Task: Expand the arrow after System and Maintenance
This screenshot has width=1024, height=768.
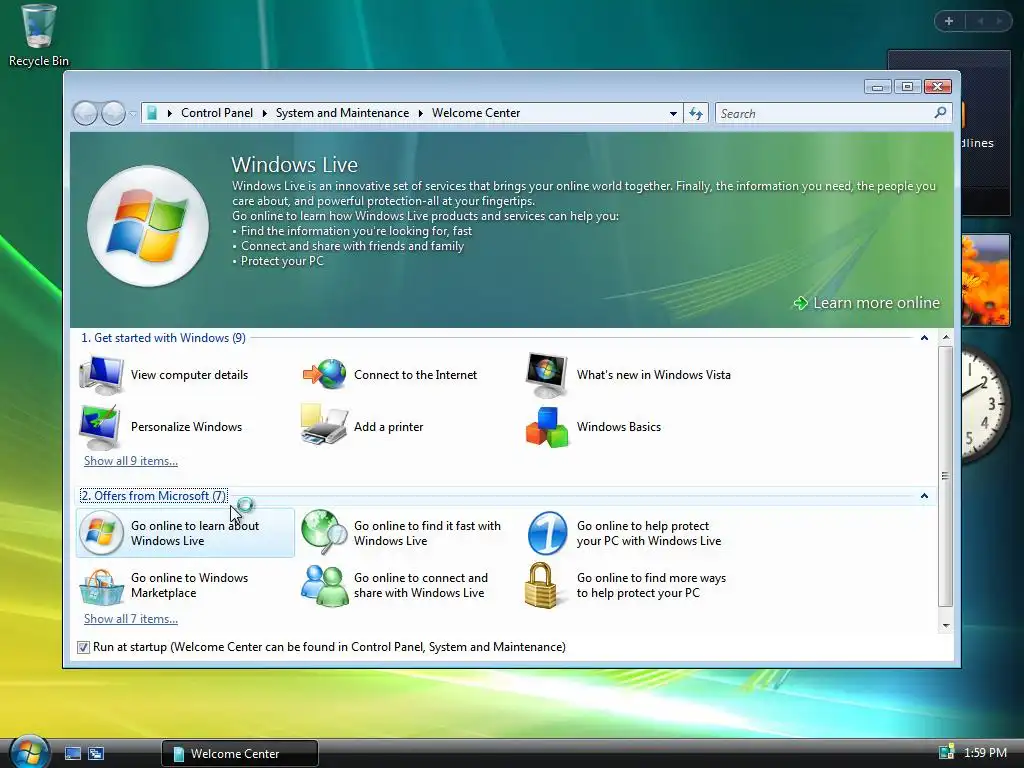Action: (x=421, y=113)
